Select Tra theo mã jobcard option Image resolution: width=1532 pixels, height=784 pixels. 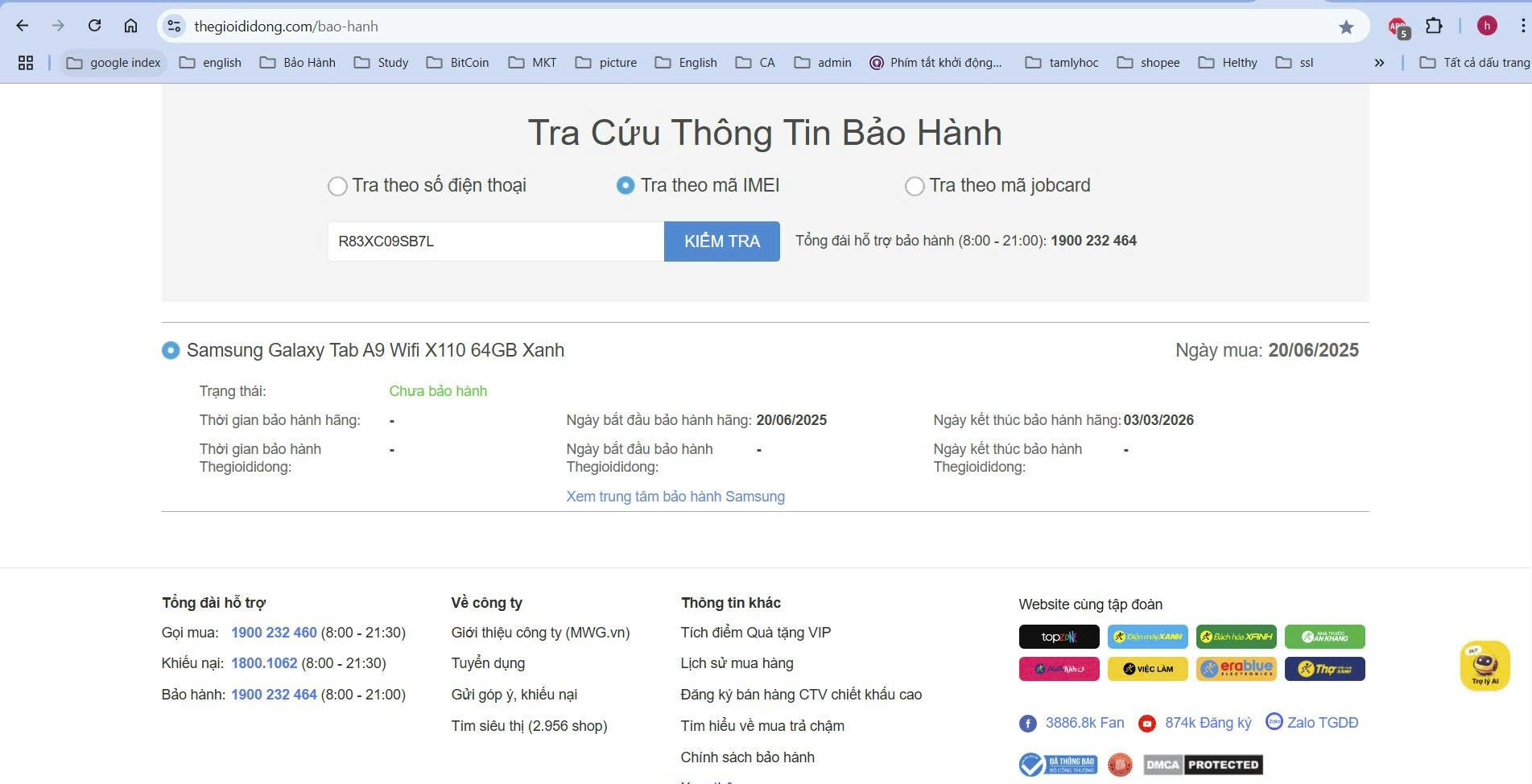[x=914, y=186]
